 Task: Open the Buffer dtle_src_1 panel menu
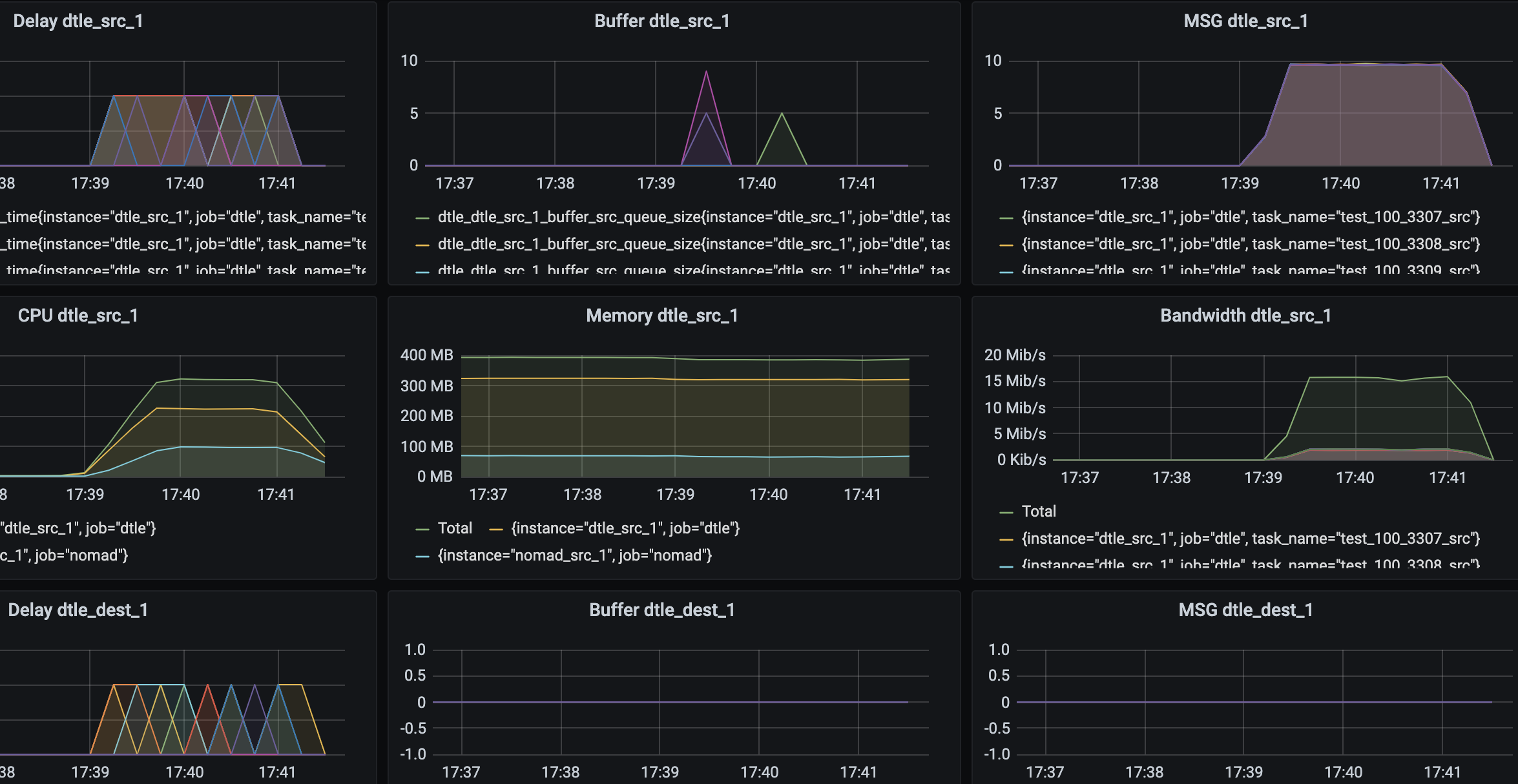[x=663, y=21]
